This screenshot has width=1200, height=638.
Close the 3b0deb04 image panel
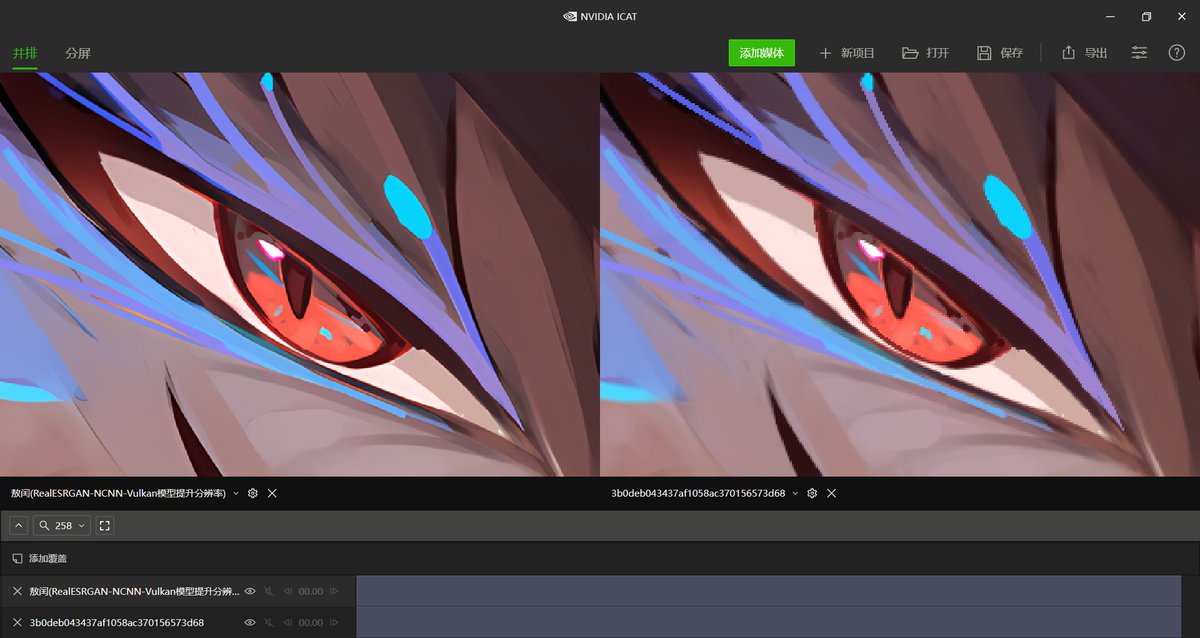831,494
